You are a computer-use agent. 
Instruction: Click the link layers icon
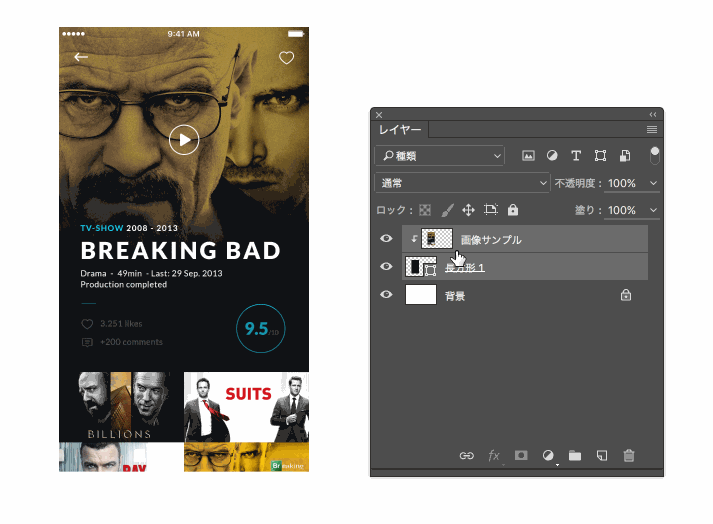(x=467, y=455)
